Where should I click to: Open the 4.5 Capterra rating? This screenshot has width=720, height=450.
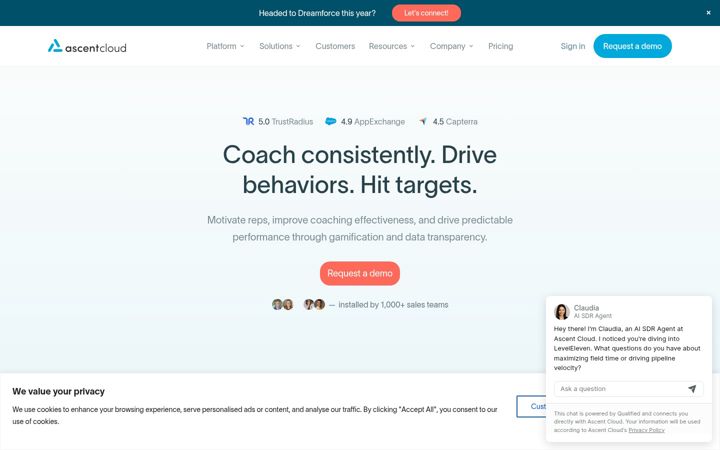click(x=448, y=122)
